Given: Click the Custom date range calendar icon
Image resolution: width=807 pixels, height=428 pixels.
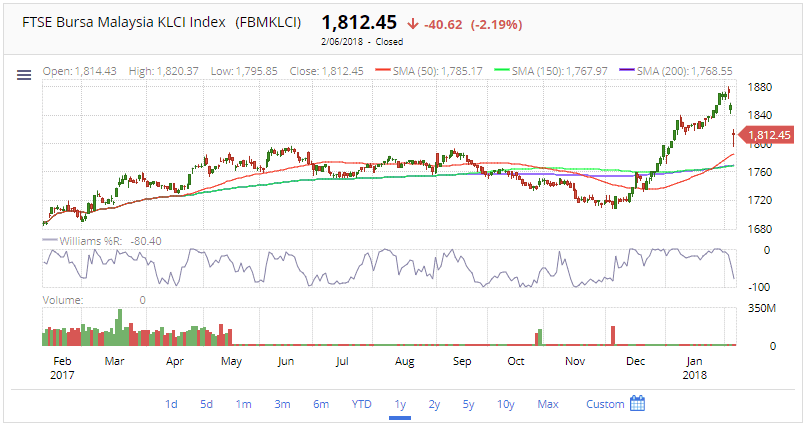Looking at the screenshot, I should 637,404.
